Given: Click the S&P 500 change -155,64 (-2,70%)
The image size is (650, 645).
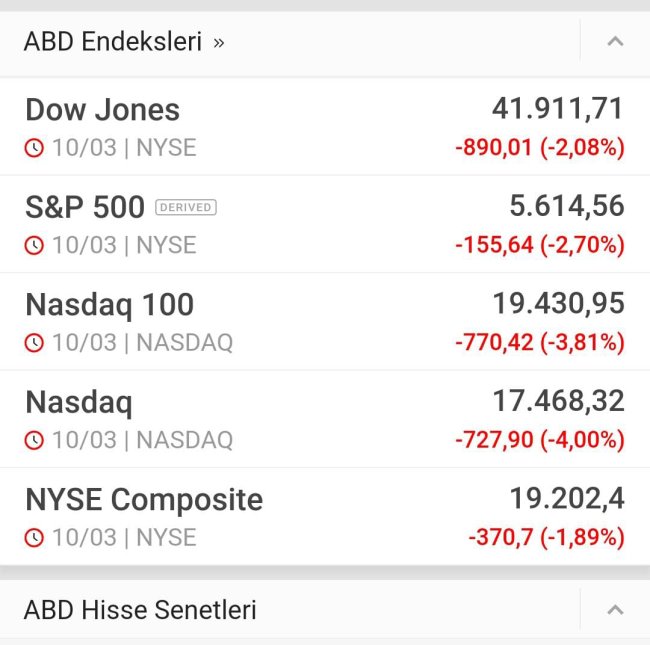Looking at the screenshot, I should pos(540,245).
